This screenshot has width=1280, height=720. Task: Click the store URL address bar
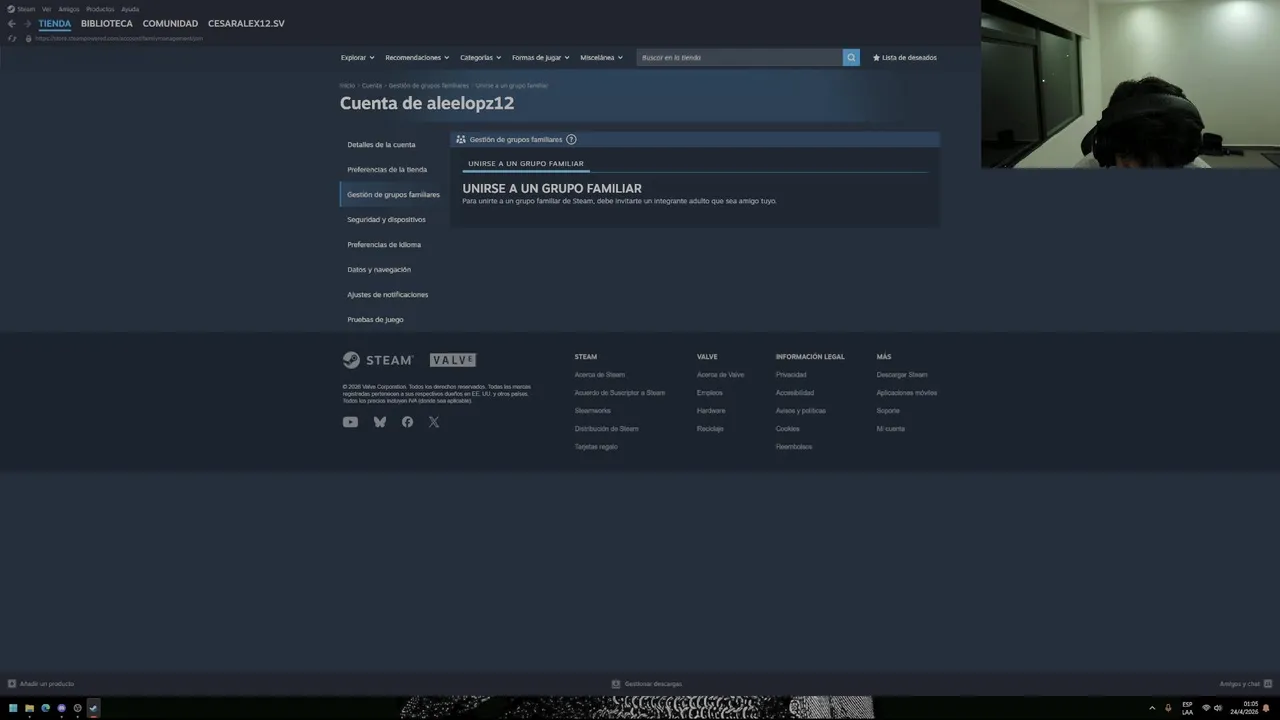click(119, 38)
